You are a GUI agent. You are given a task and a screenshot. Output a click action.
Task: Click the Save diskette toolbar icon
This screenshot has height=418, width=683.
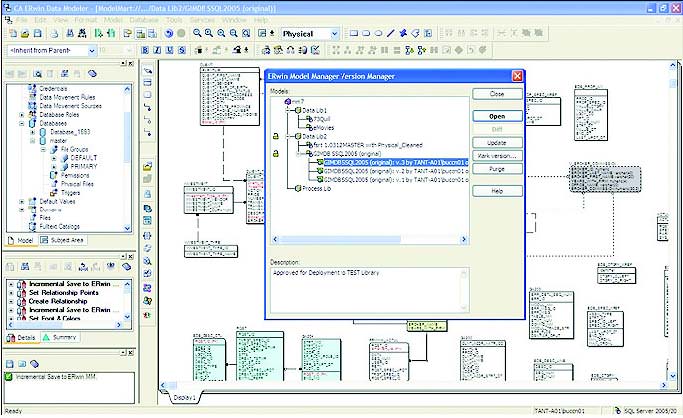point(37,33)
